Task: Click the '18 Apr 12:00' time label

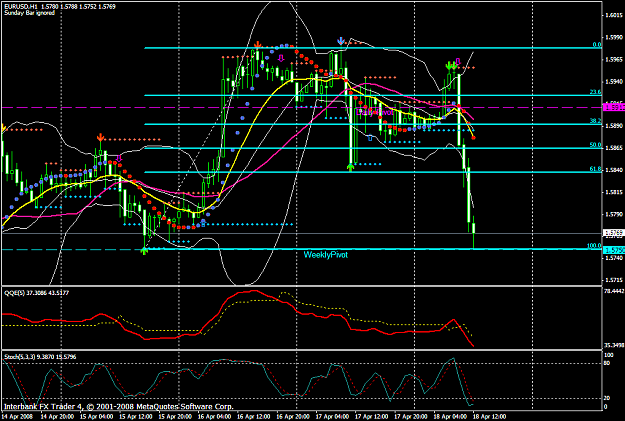Action: tap(489, 416)
